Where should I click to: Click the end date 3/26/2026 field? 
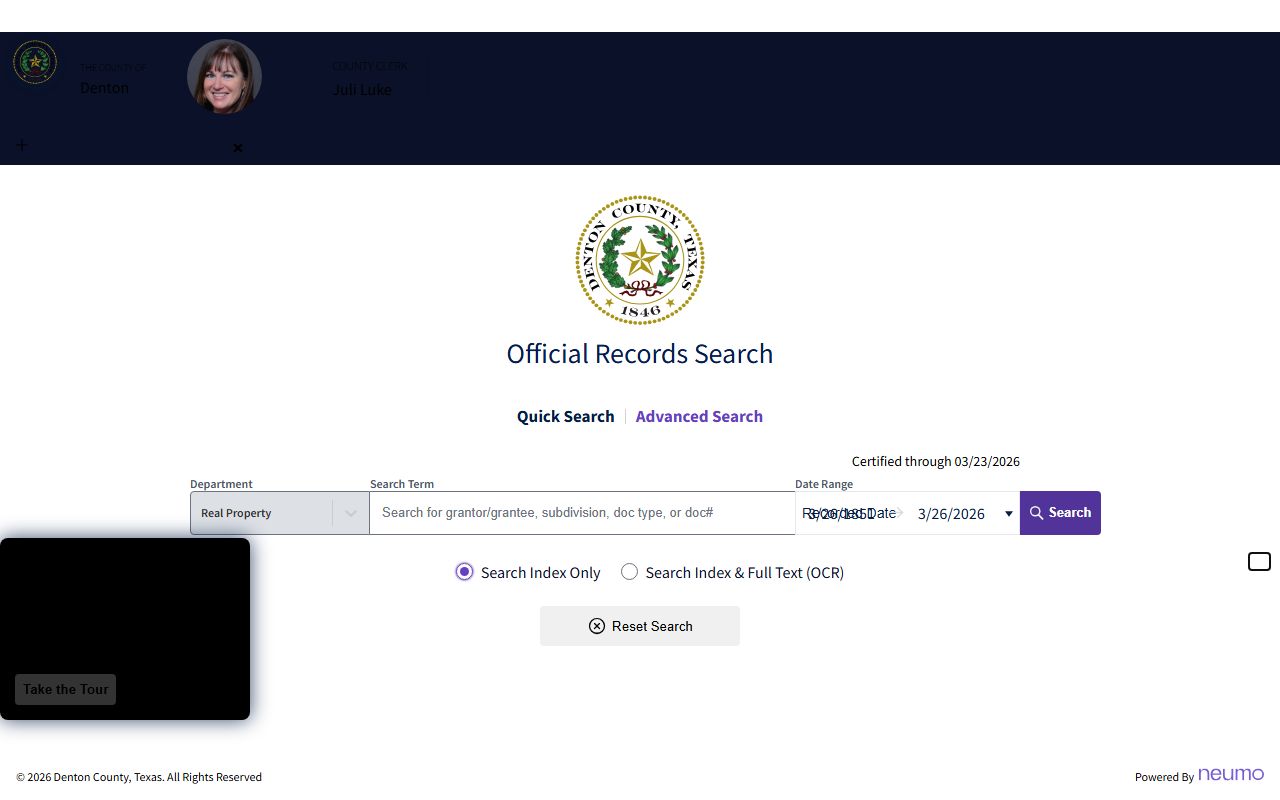pyautogui.click(x=951, y=514)
